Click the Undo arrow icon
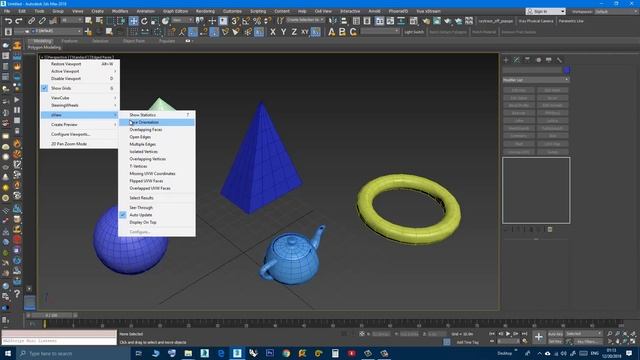Image resolution: width=640 pixels, height=360 pixels. (8, 21)
